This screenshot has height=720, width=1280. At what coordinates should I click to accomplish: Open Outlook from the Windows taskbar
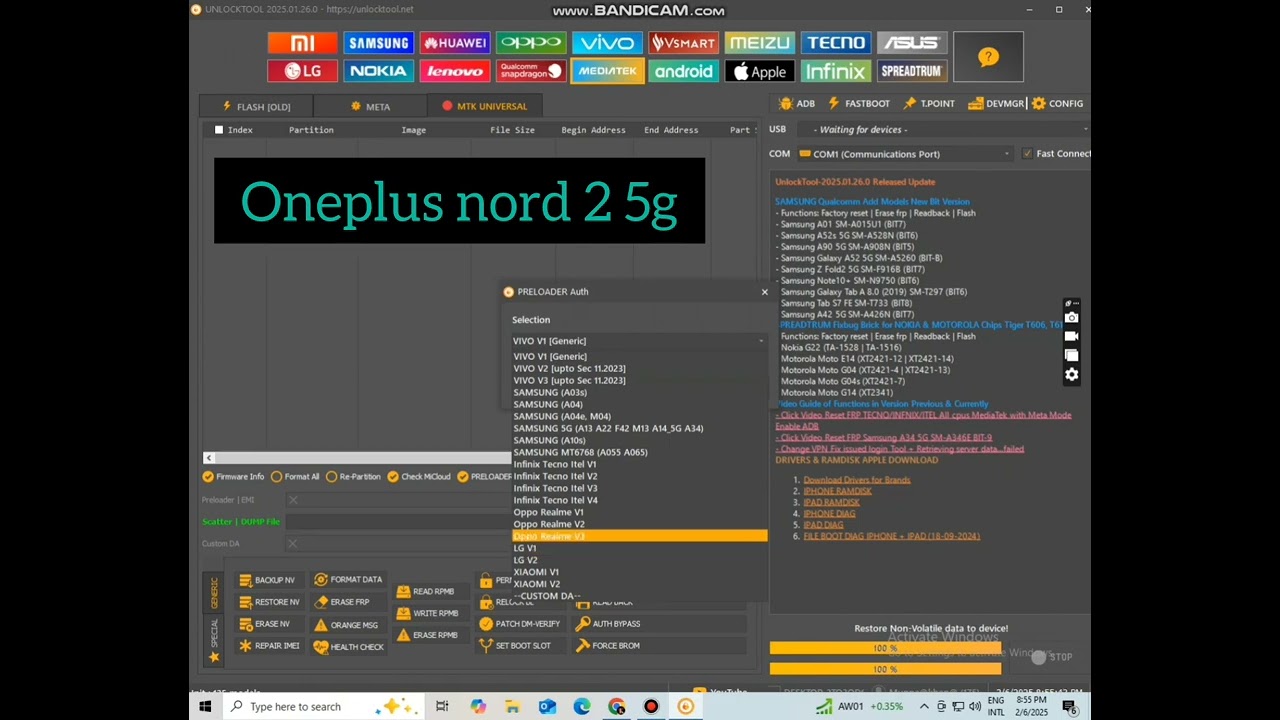(x=547, y=707)
